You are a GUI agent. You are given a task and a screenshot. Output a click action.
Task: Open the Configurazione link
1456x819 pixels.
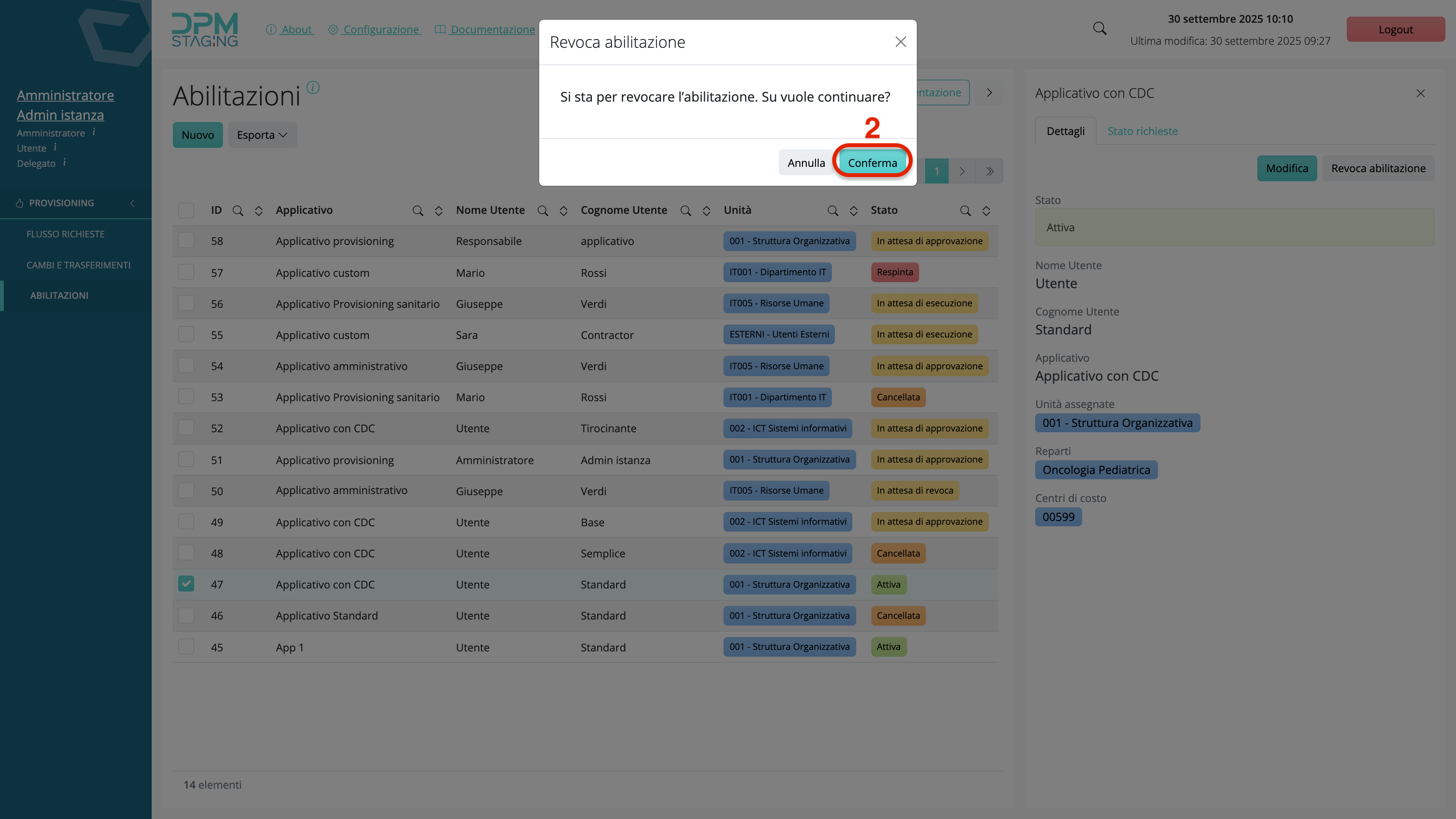(x=381, y=30)
